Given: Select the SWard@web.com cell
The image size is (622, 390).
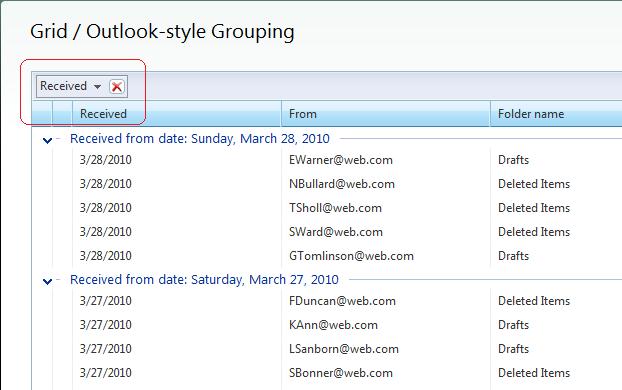Looking at the screenshot, I should point(336,232).
